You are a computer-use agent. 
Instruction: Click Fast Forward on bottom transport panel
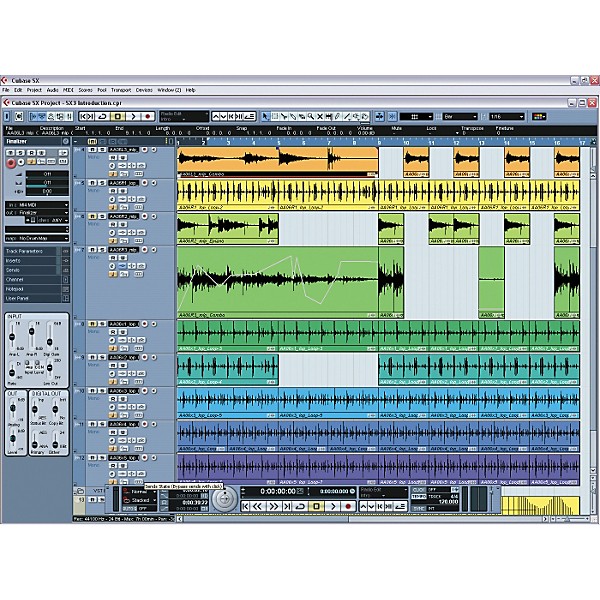tap(273, 507)
